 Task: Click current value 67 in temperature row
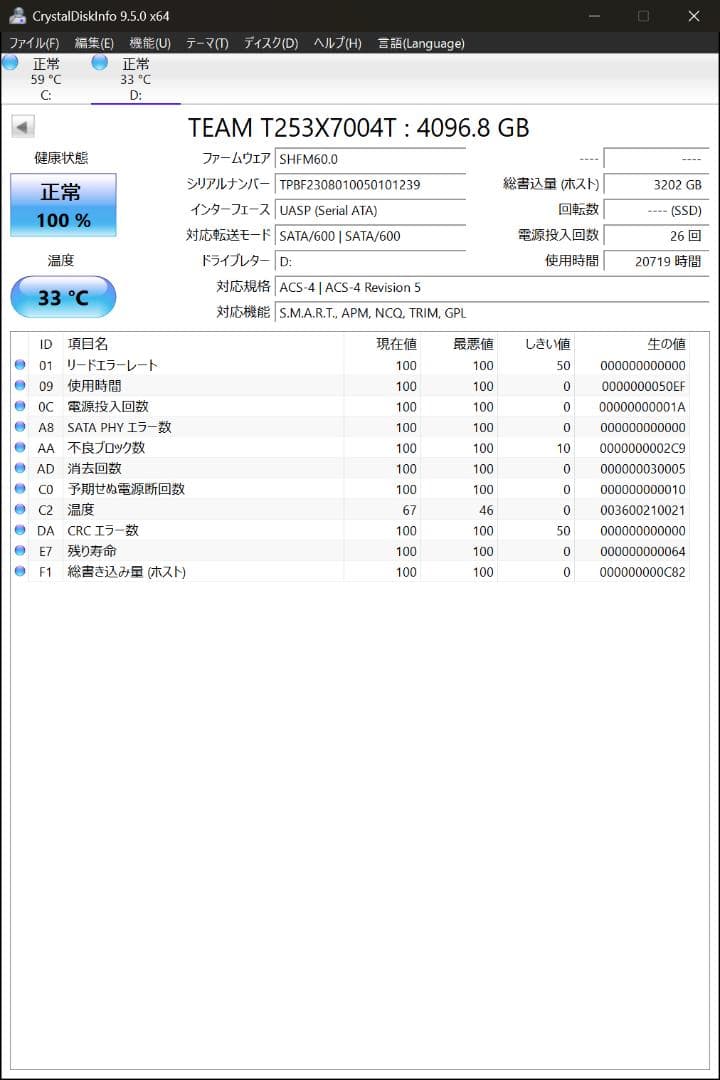pyautogui.click(x=409, y=510)
